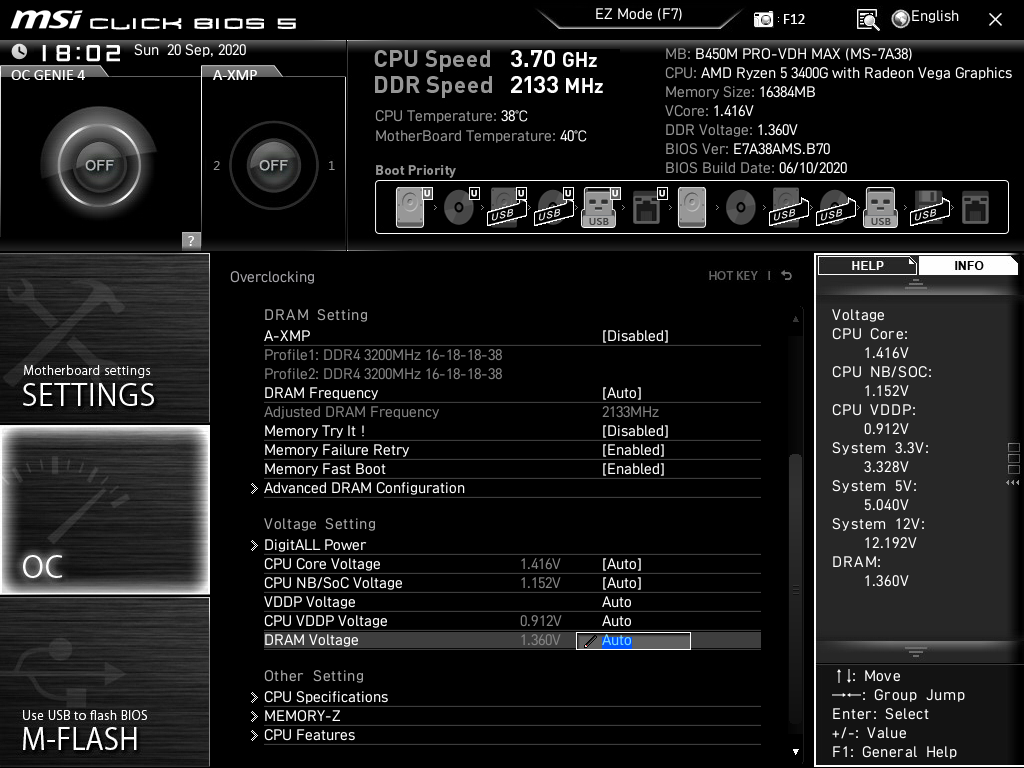The width and height of the screenshot is (1024, 768).
Task: Click the lower grip handle of the Info panel
Action: click(x=916, y=651)
